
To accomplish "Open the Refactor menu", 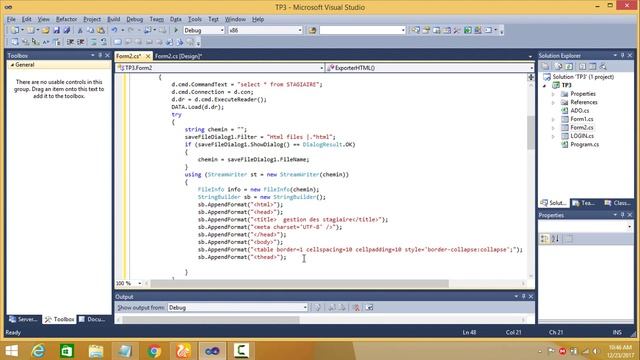I will pos(66,19).
